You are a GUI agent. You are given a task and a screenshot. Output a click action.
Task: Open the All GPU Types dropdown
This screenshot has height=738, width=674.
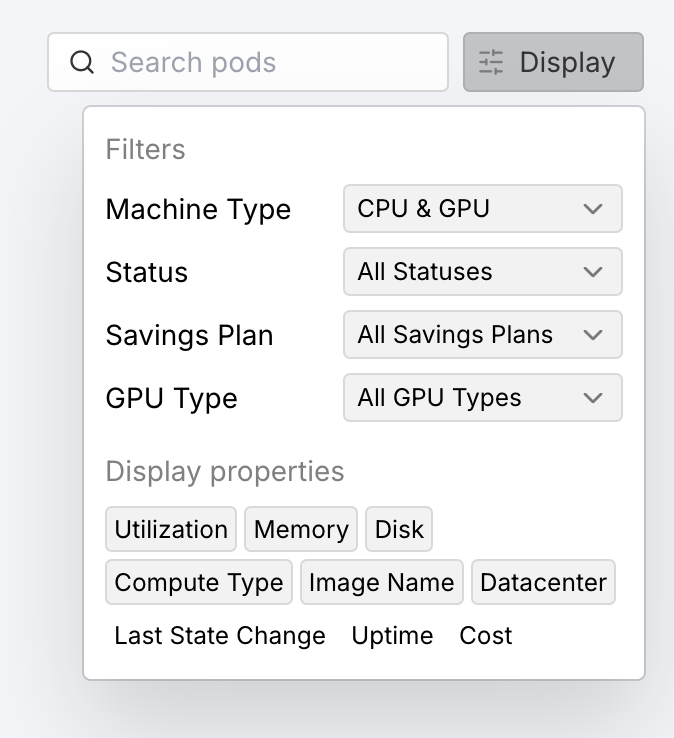pos(482,398)
